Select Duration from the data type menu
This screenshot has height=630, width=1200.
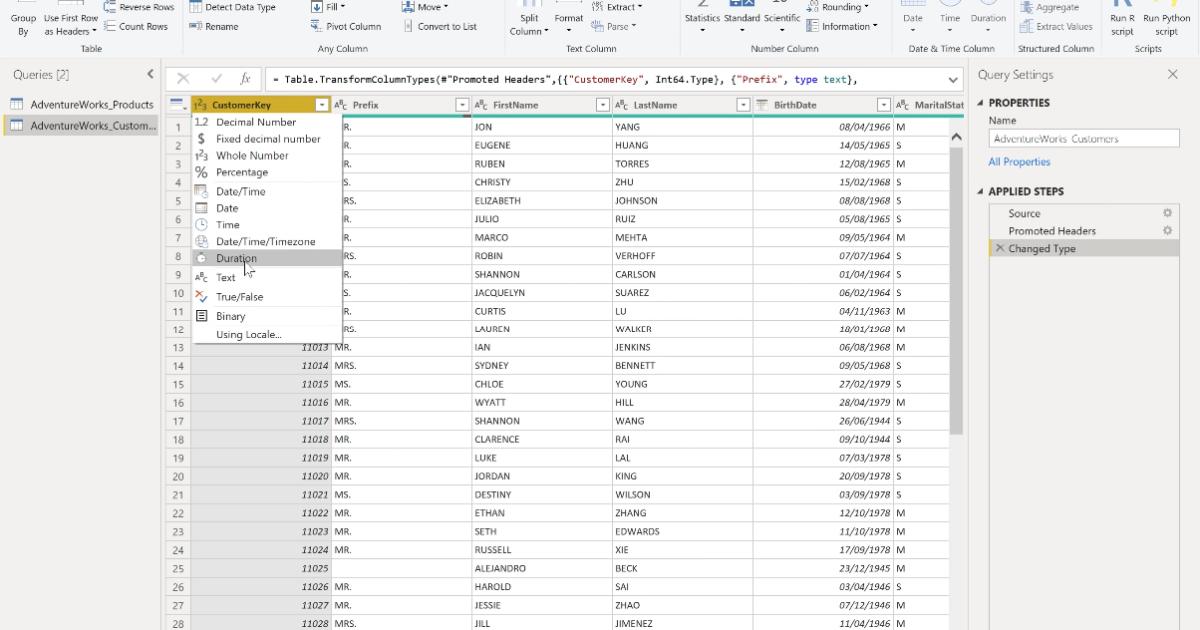237,258
